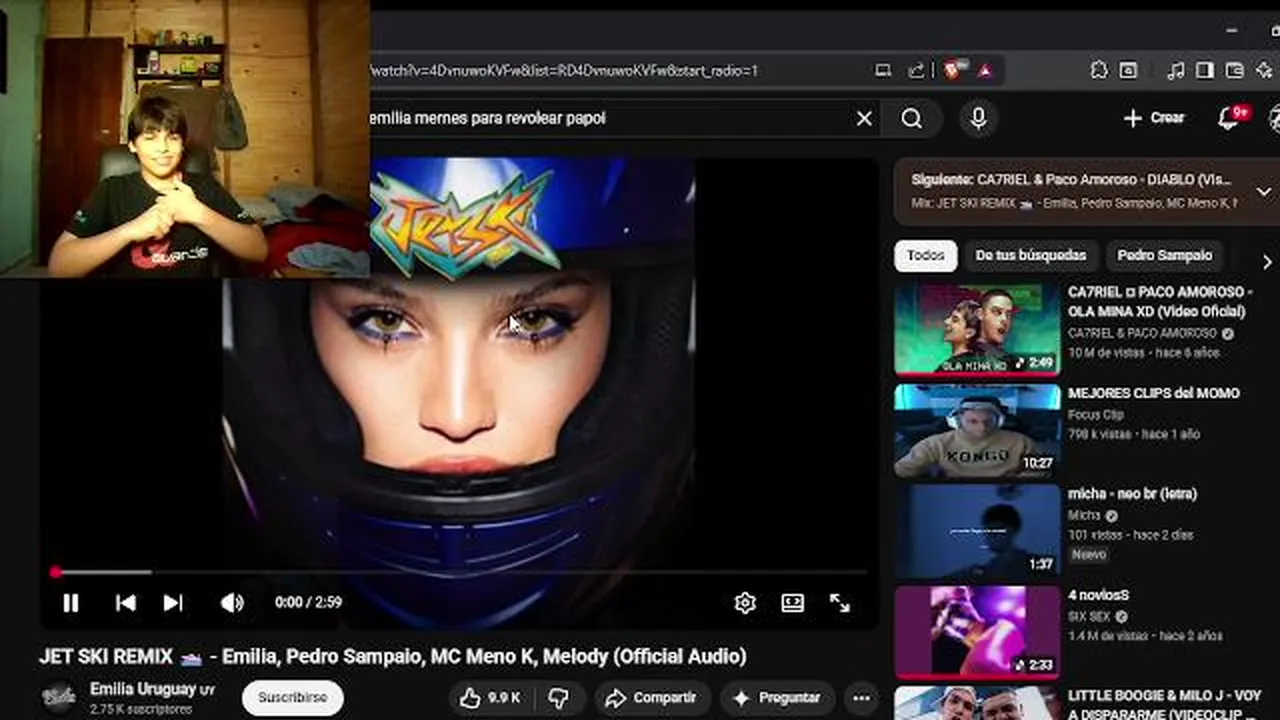Visit the Focus Clip channel
The image size is (1280, 720).
pyautogui.click(x=1096, y=415)
